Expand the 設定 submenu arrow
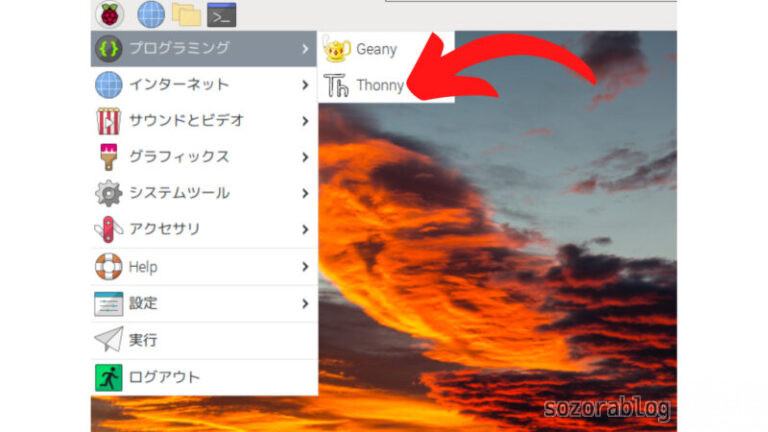 point(304,303)
